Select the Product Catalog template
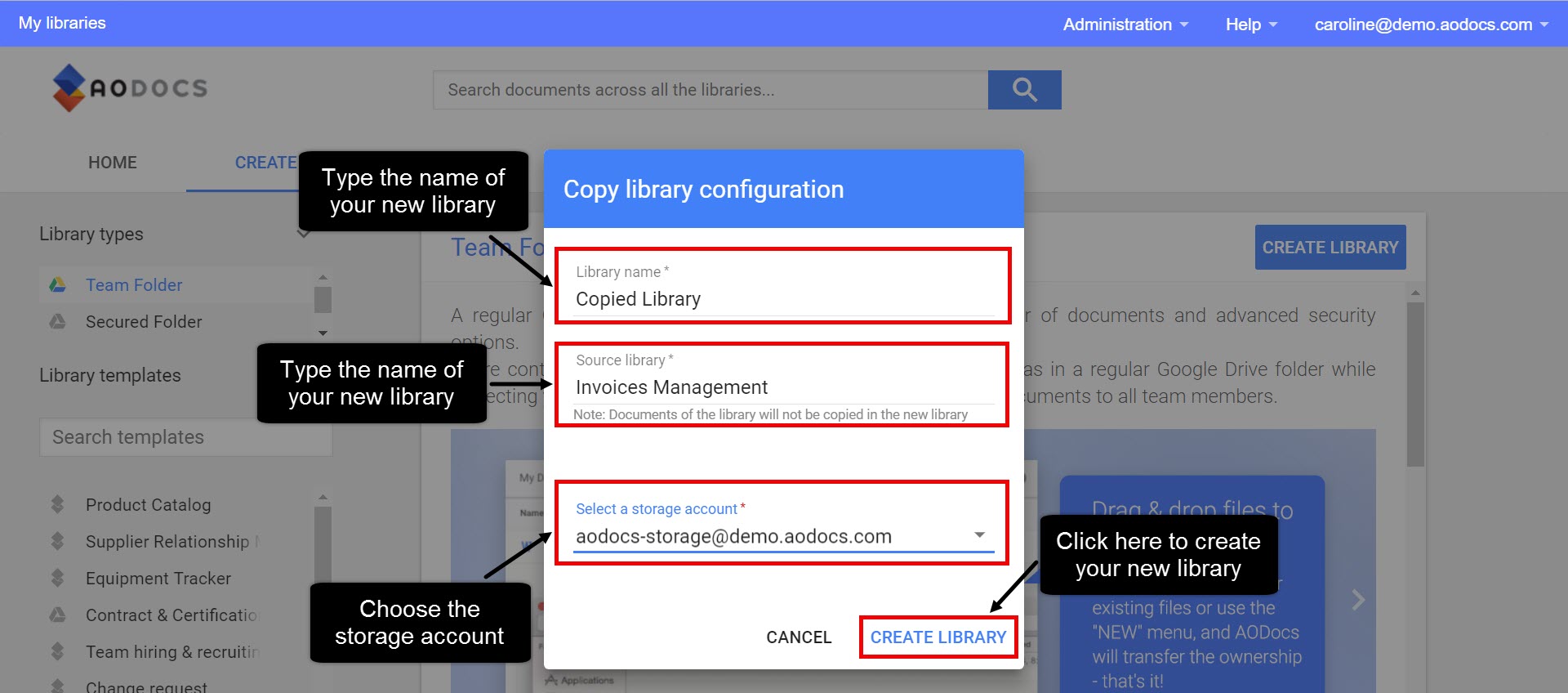The height and width of the screenshot is (693, 1568). 148,504
